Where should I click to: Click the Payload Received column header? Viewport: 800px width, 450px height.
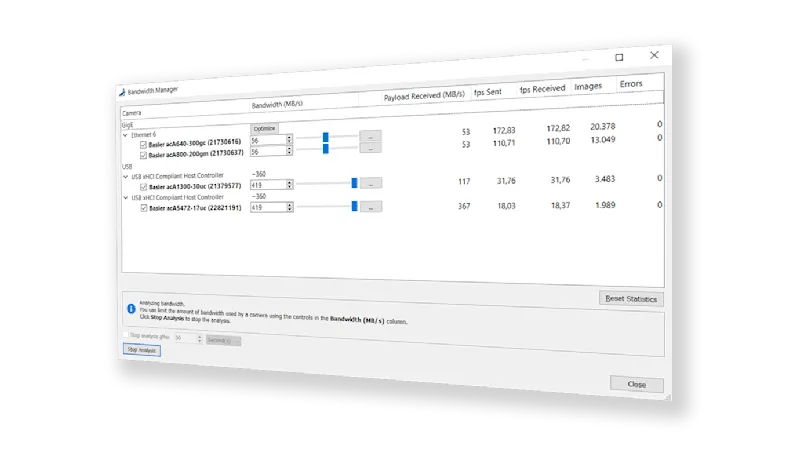point(424,97)
